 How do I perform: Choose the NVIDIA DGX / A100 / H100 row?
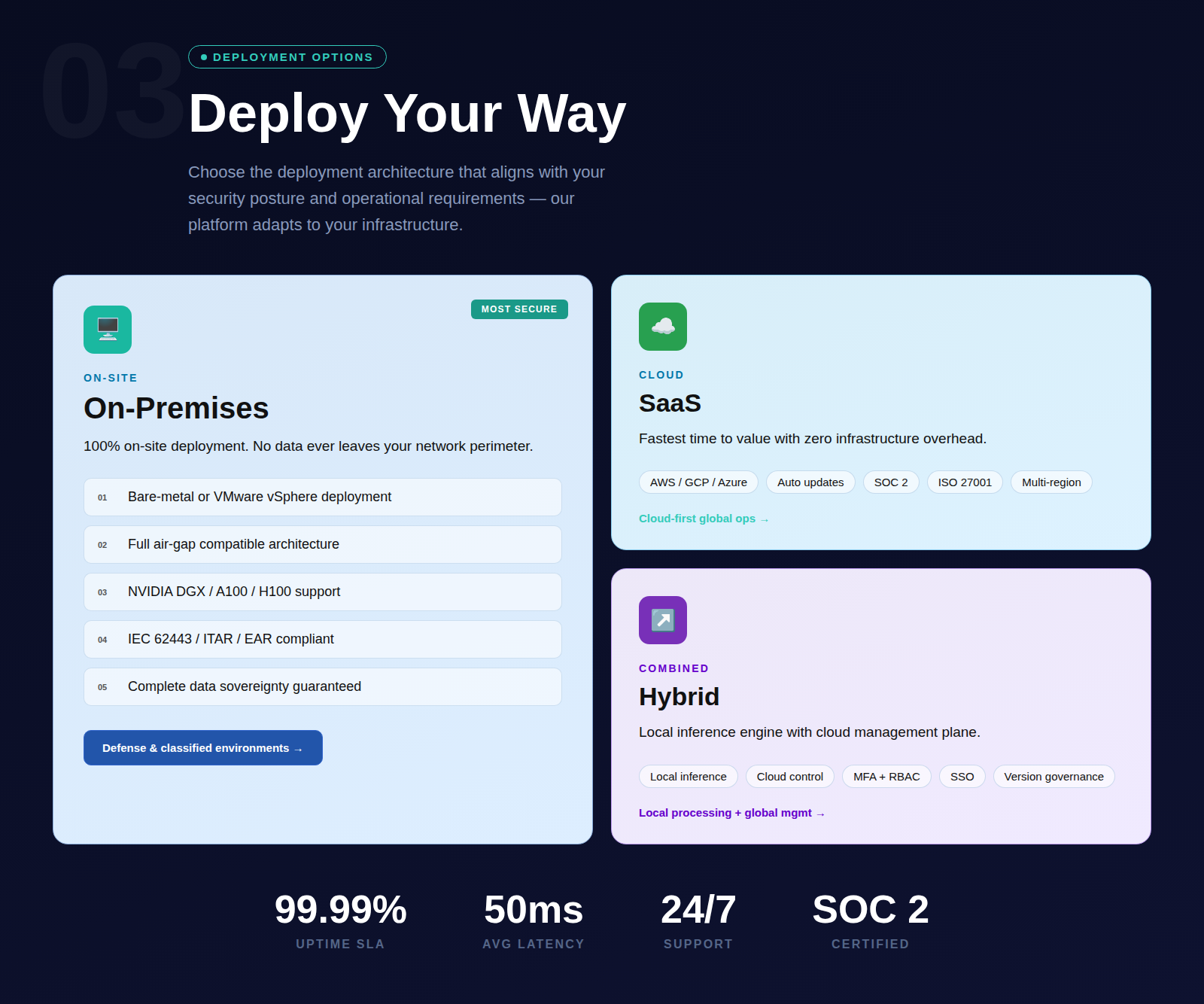click(323, 592)
